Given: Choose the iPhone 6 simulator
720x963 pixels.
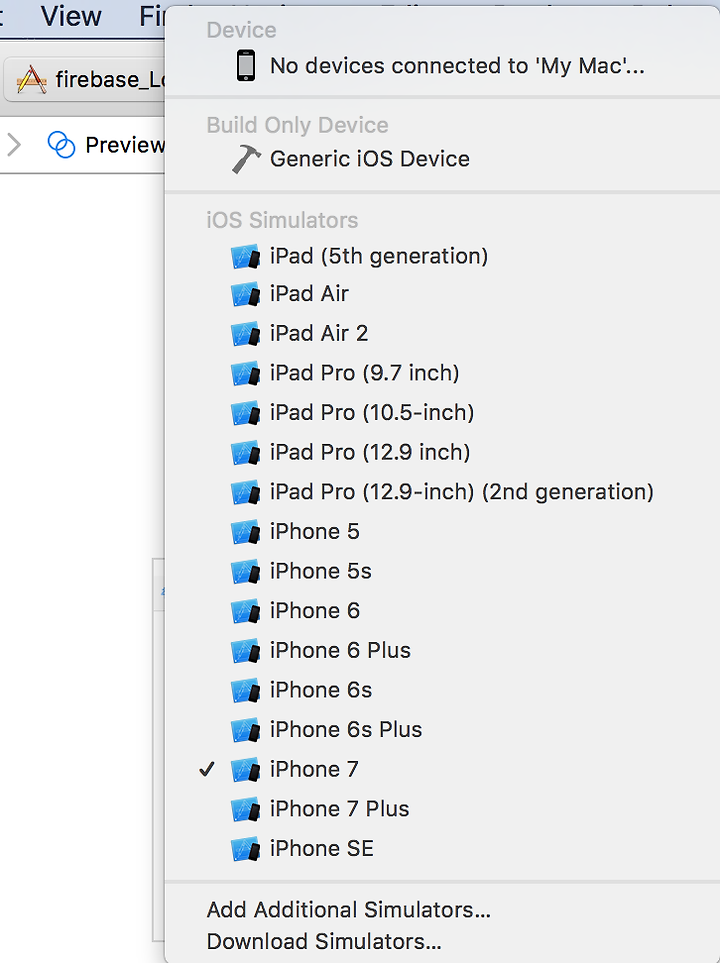Looking at the screenshot, I should pyautogui.click(x=442, y=611).
